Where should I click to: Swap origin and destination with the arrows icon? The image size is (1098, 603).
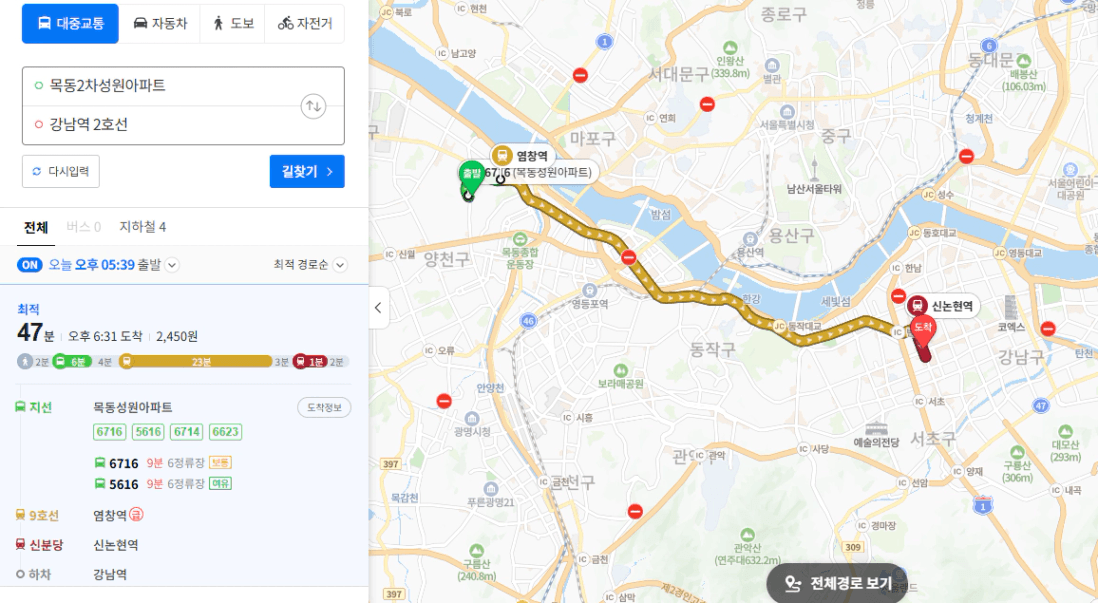tap(313, 106)
